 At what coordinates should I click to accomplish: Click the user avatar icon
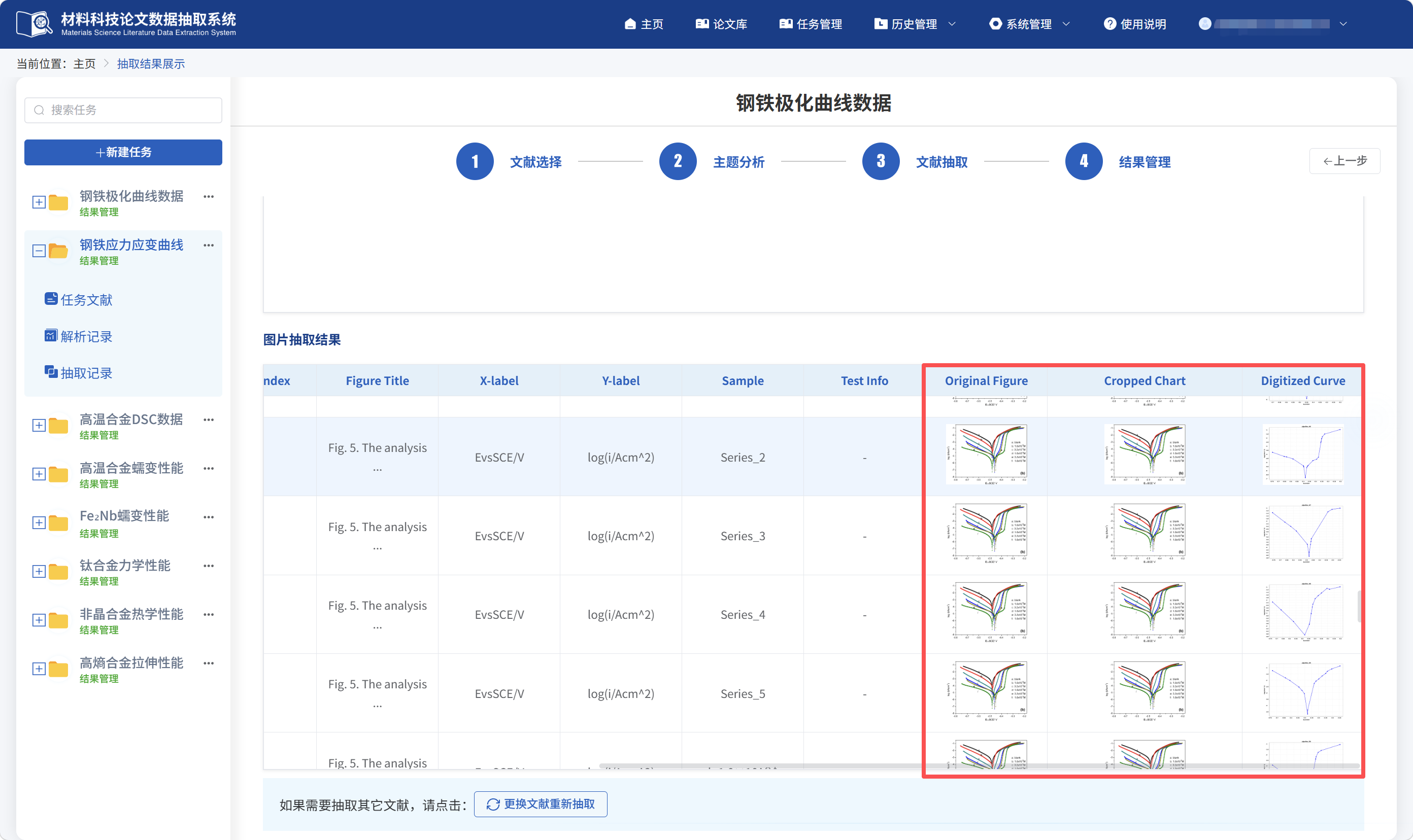tap(1205, 23)
